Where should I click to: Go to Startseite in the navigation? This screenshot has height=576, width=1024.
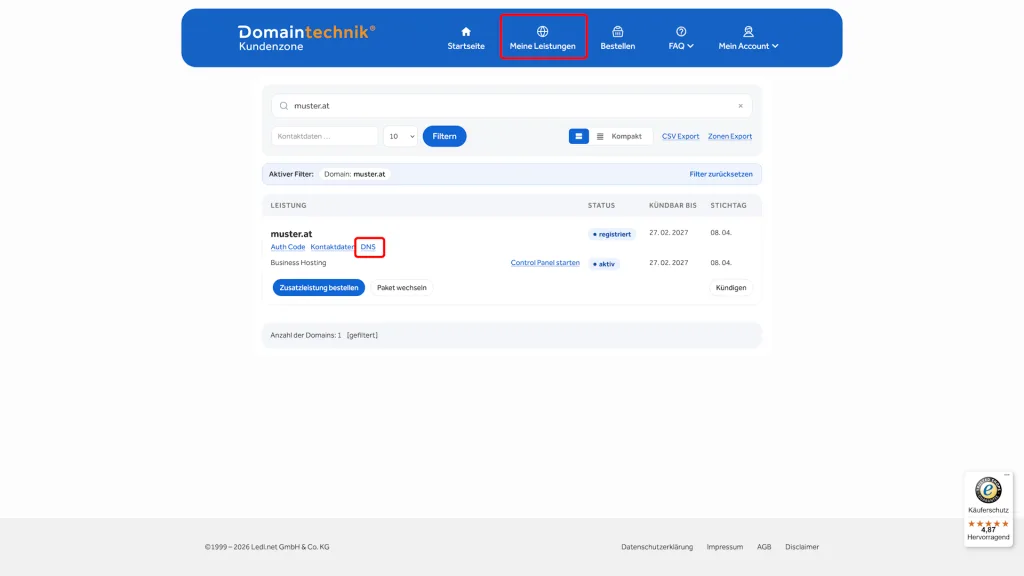pos(466,39)
